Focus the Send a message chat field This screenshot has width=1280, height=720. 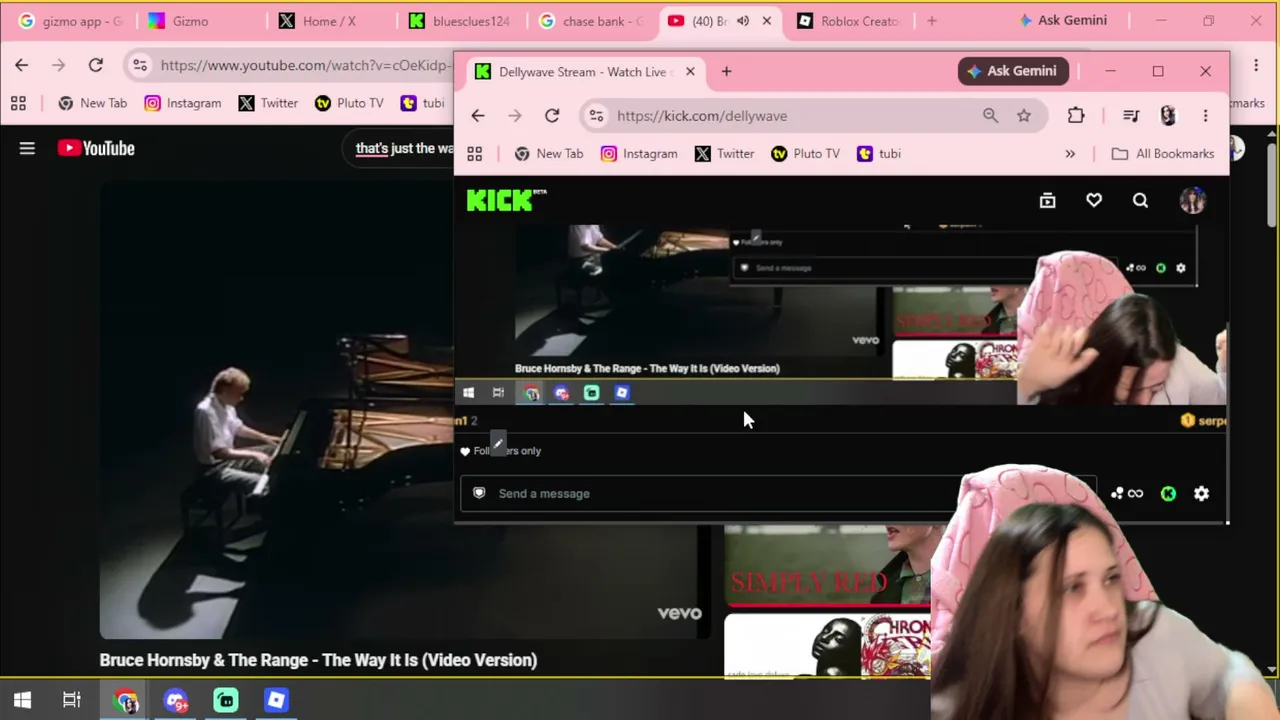pyautogui.click(x=778, y=493)
